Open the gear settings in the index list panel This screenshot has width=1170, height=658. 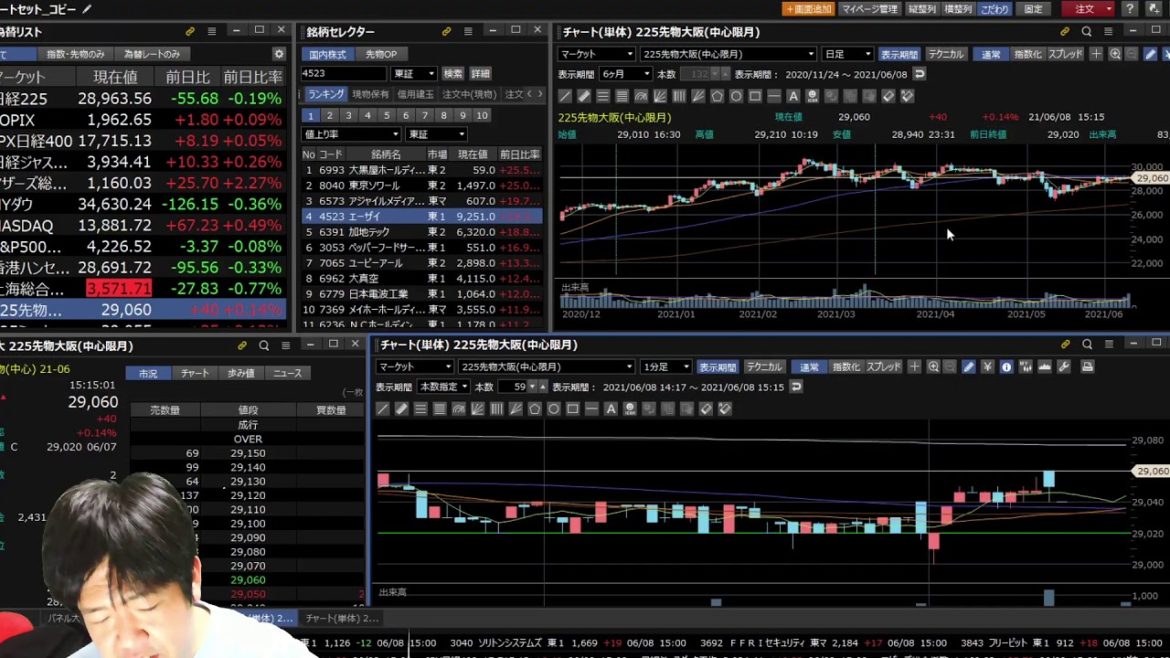pyautogui.click(x=279, y=54)
